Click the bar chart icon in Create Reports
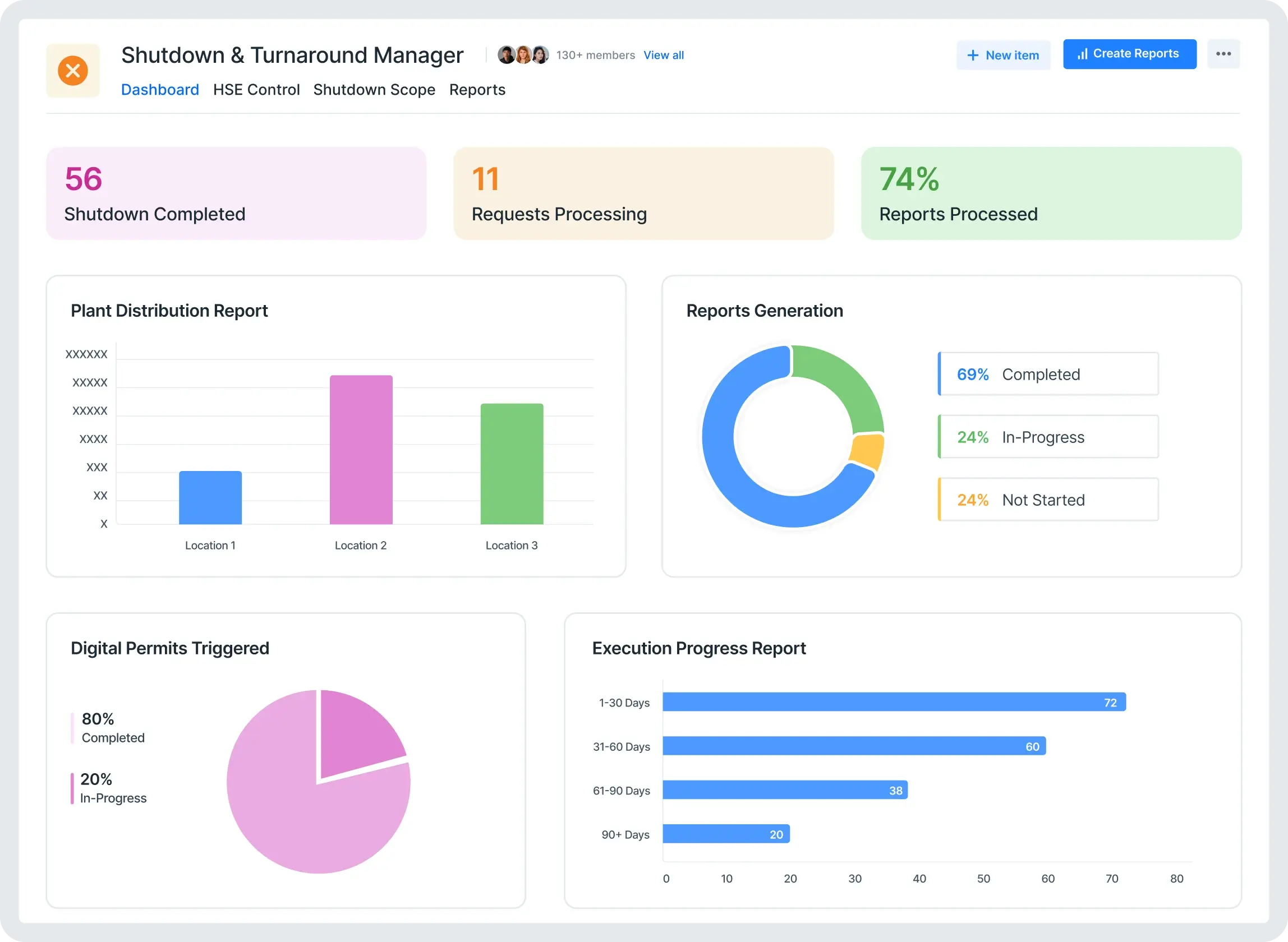1288x942 pixels. (1082, 54)
